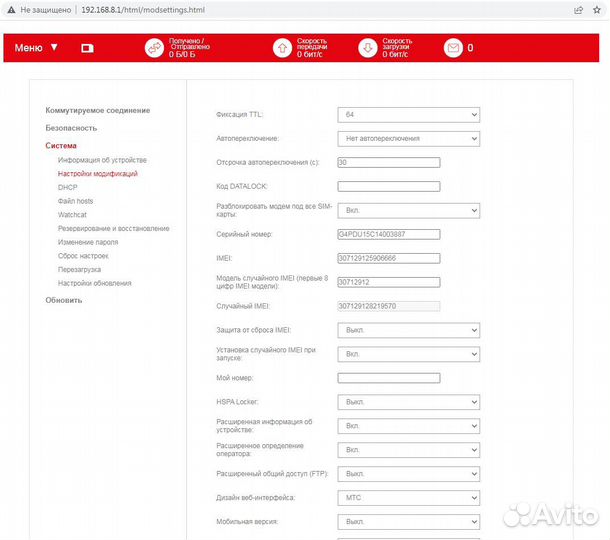Expand the Автопереключение dropdown
This screenshot has width=610, height=540.
[x=408, y=138]
